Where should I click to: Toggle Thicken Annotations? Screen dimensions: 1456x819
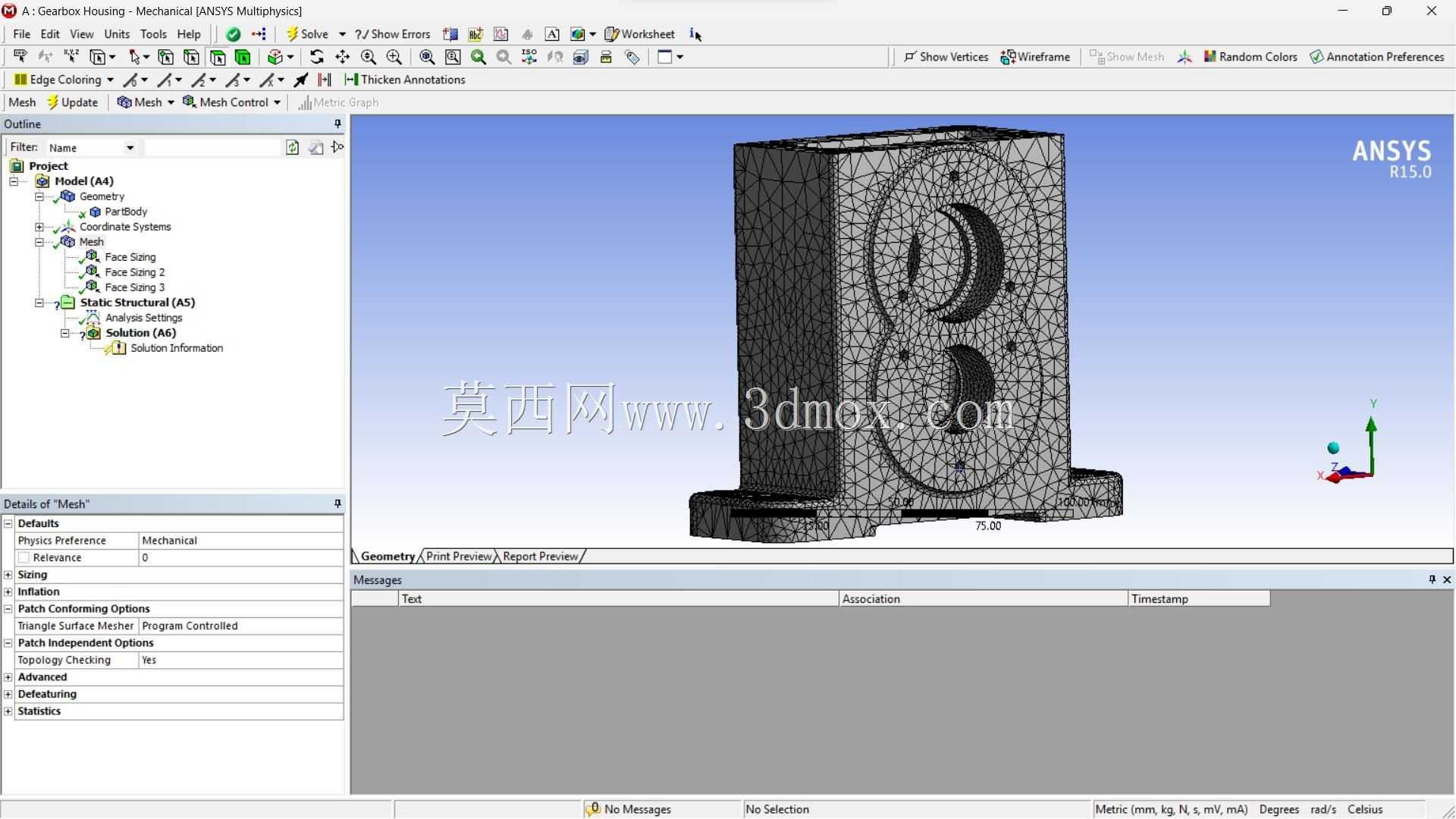[405, 80]
